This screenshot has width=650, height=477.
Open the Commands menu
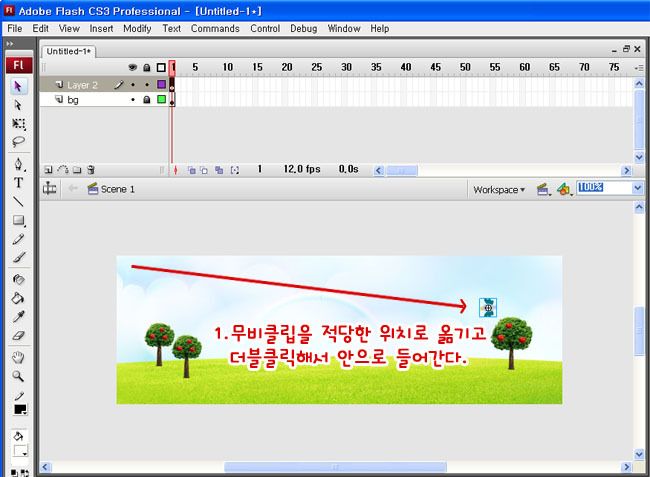pyautogui.click(x=215, y=29)
